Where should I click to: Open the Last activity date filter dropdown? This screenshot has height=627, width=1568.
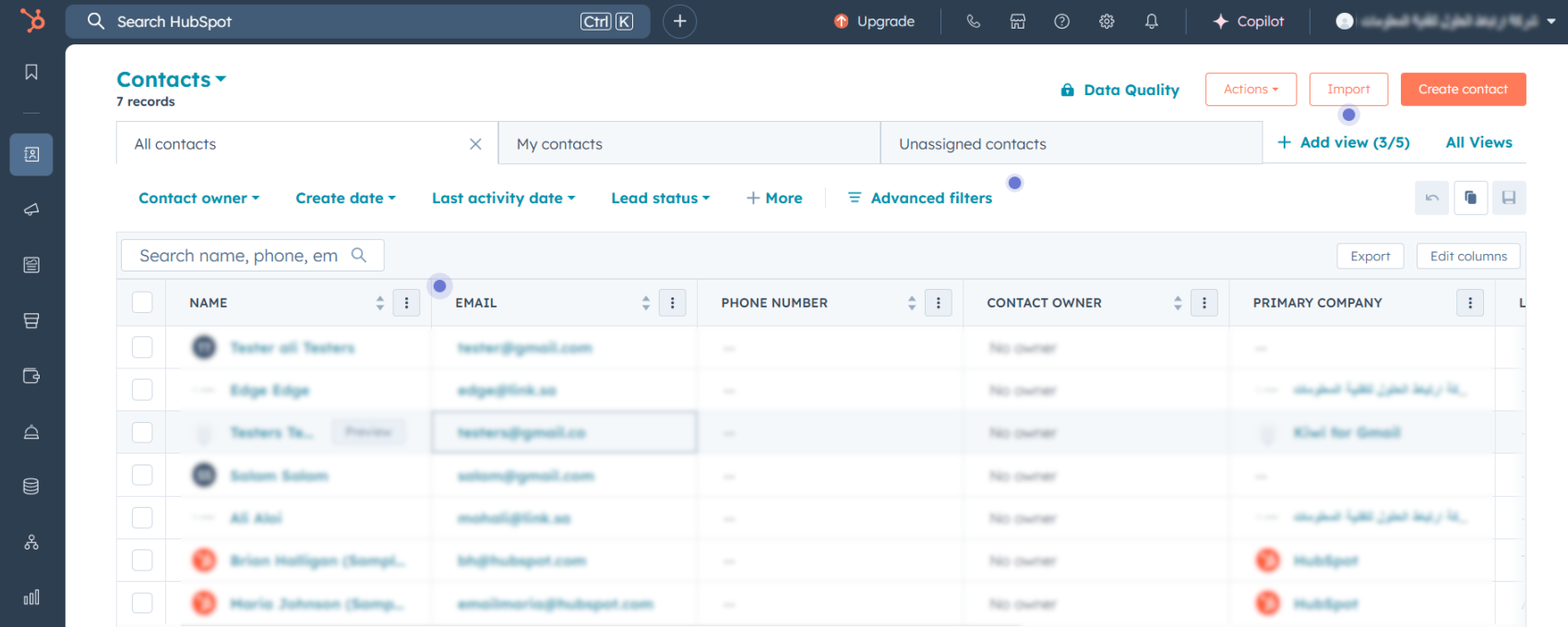(503, 198)
